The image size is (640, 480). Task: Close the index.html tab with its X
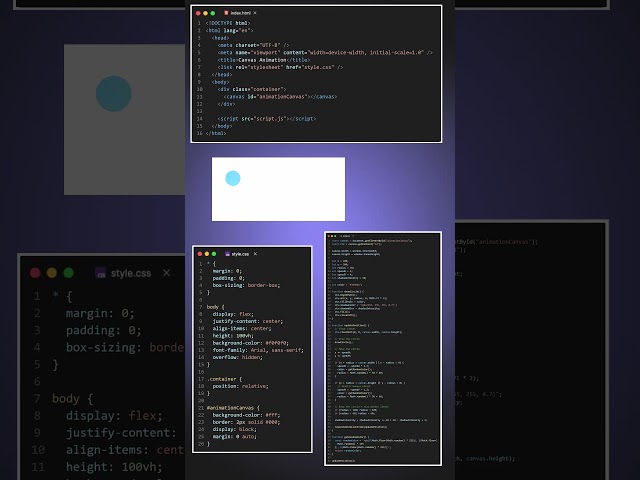click(255, 13)
